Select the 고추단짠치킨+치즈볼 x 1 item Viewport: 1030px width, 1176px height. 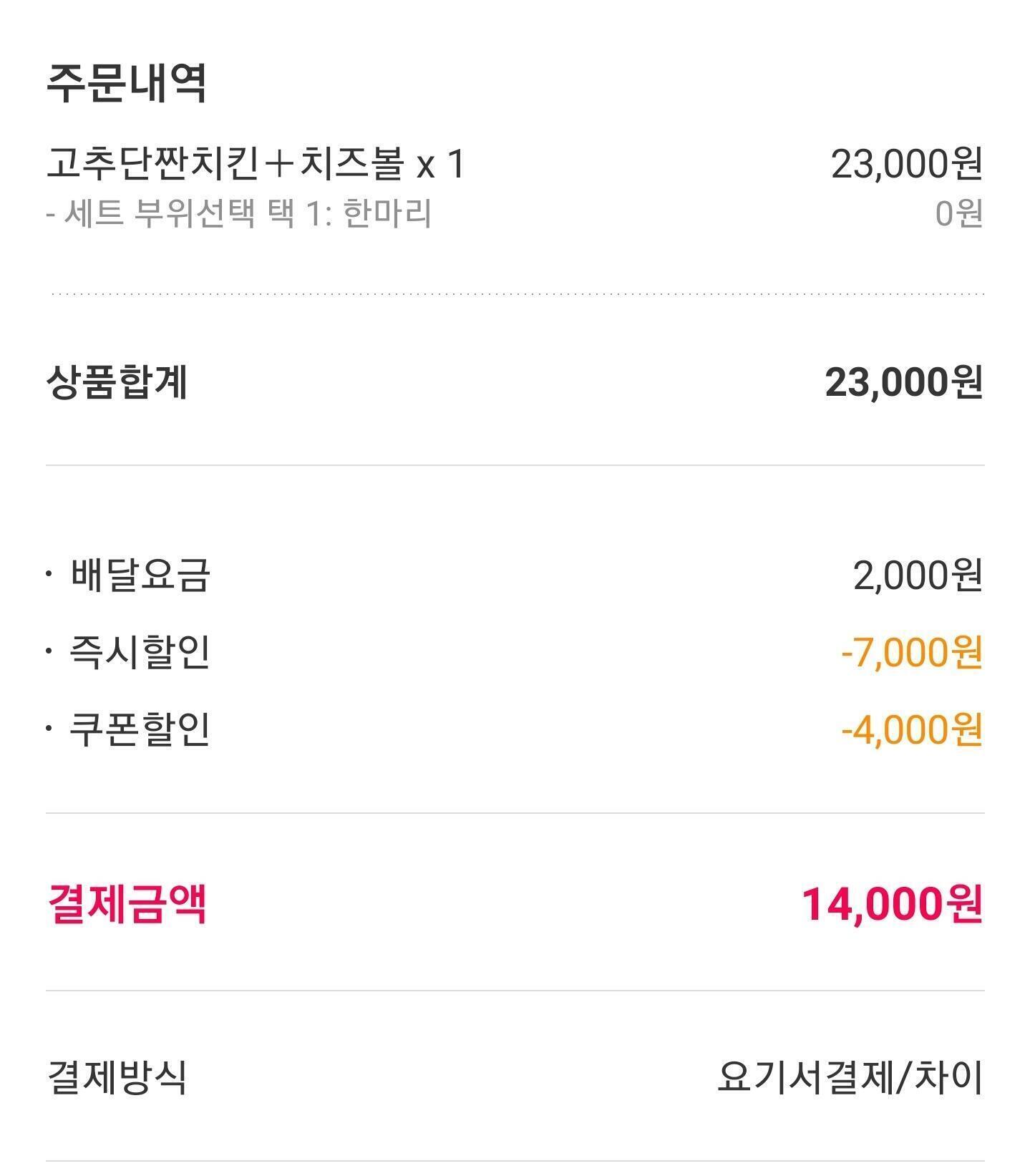(256, 163)
